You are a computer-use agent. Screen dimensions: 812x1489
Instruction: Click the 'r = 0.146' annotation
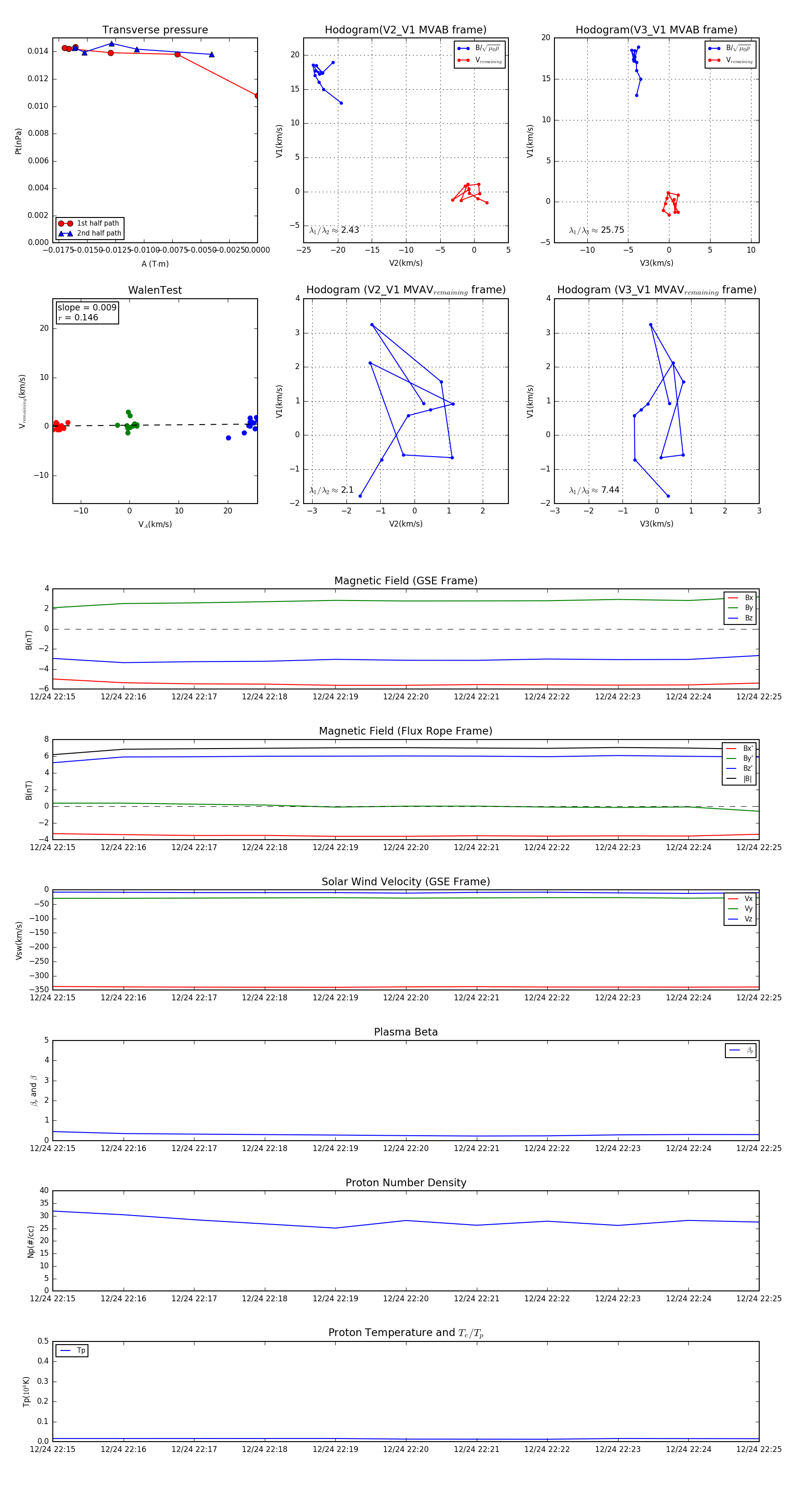click(x=78, y=317)
